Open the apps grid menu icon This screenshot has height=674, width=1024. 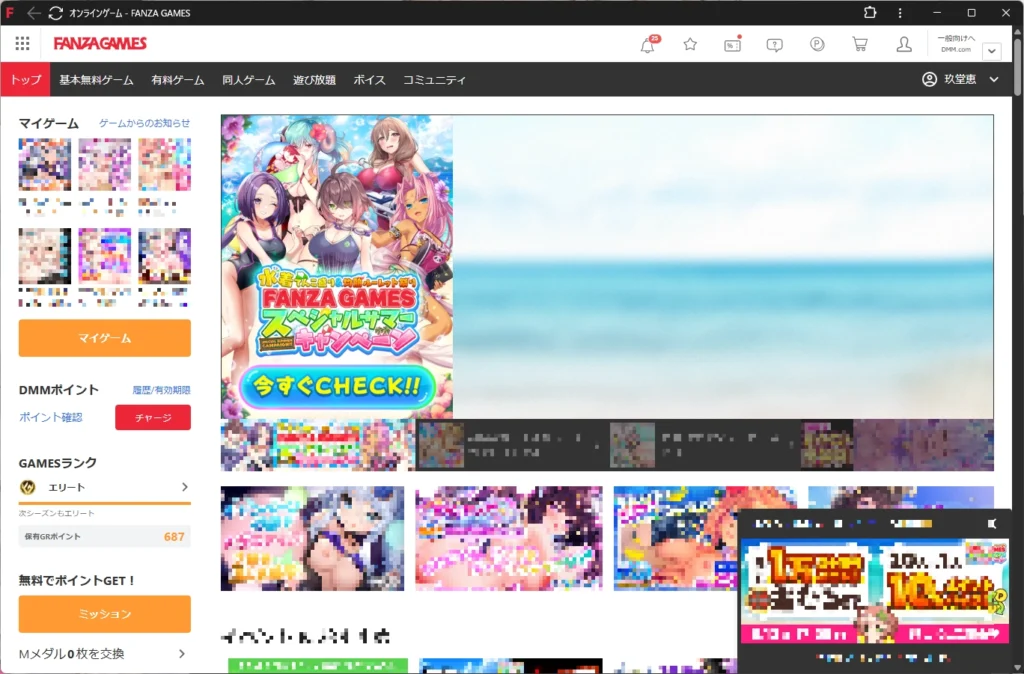point(22,44)
